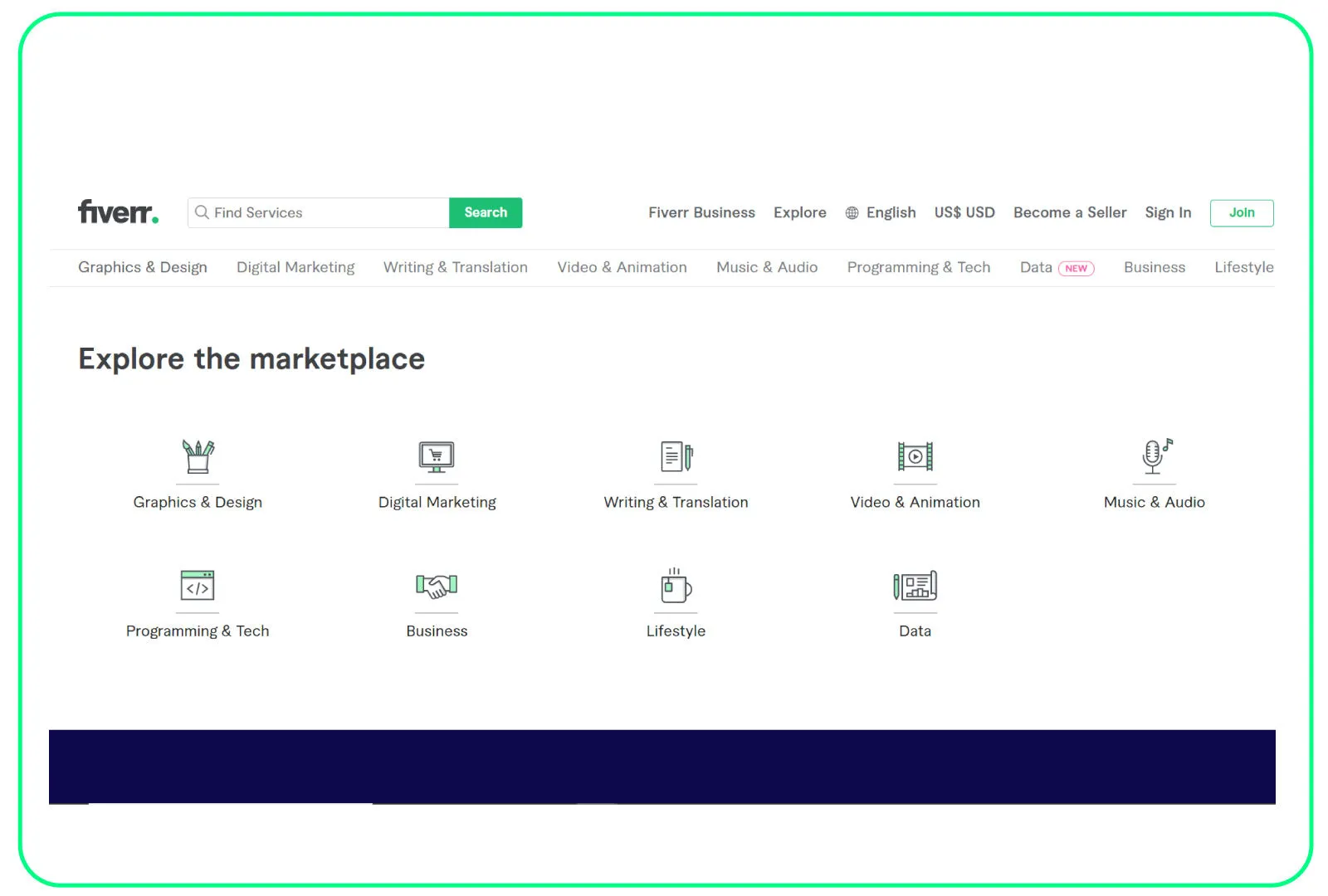Open the Explore link

coord(800,213)
